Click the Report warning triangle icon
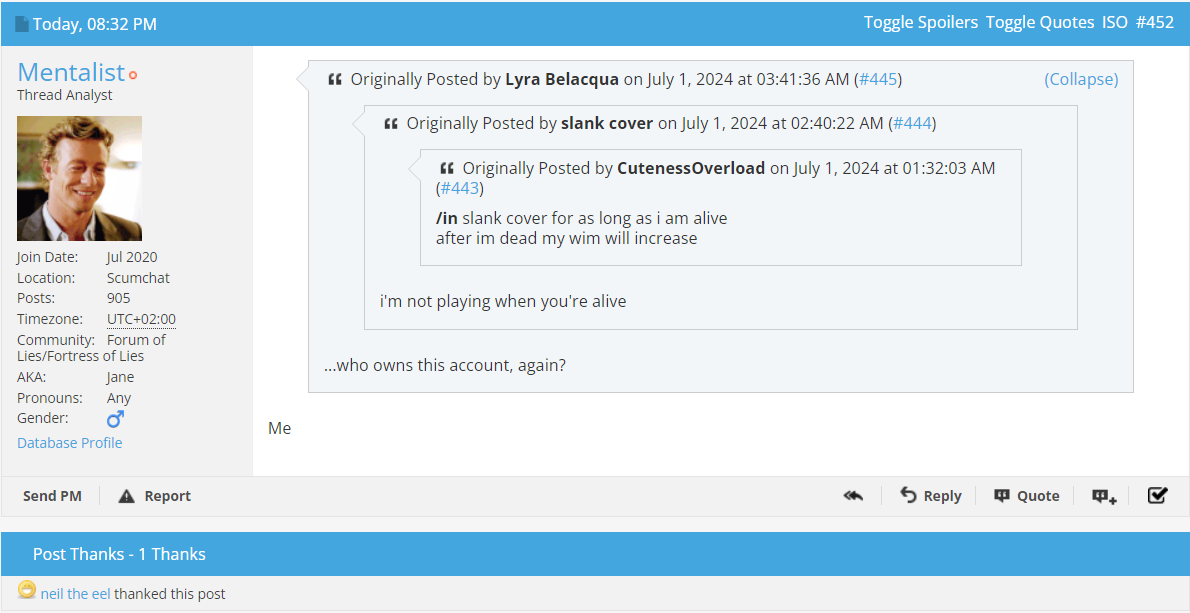The width and height of the screenshot is (1190, 613). (127, 496)
